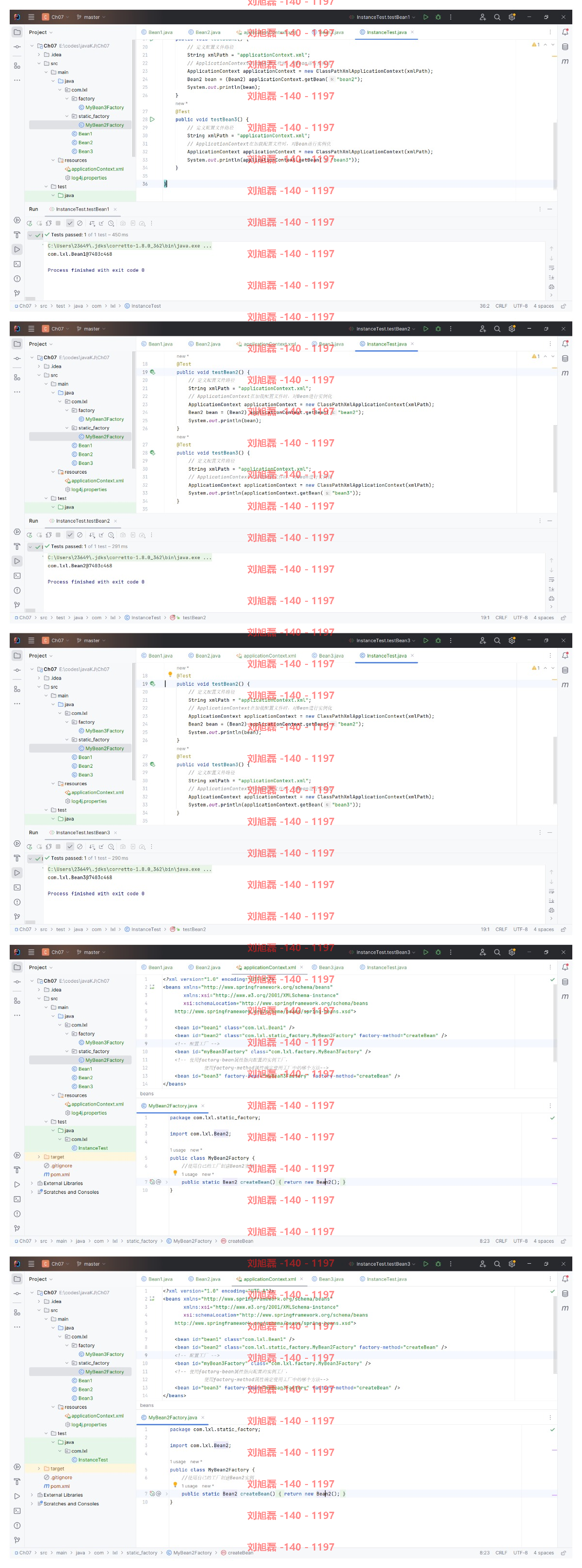Toggle Show Passed checkmark in testBean1 Run panel

tap(70, 223)
